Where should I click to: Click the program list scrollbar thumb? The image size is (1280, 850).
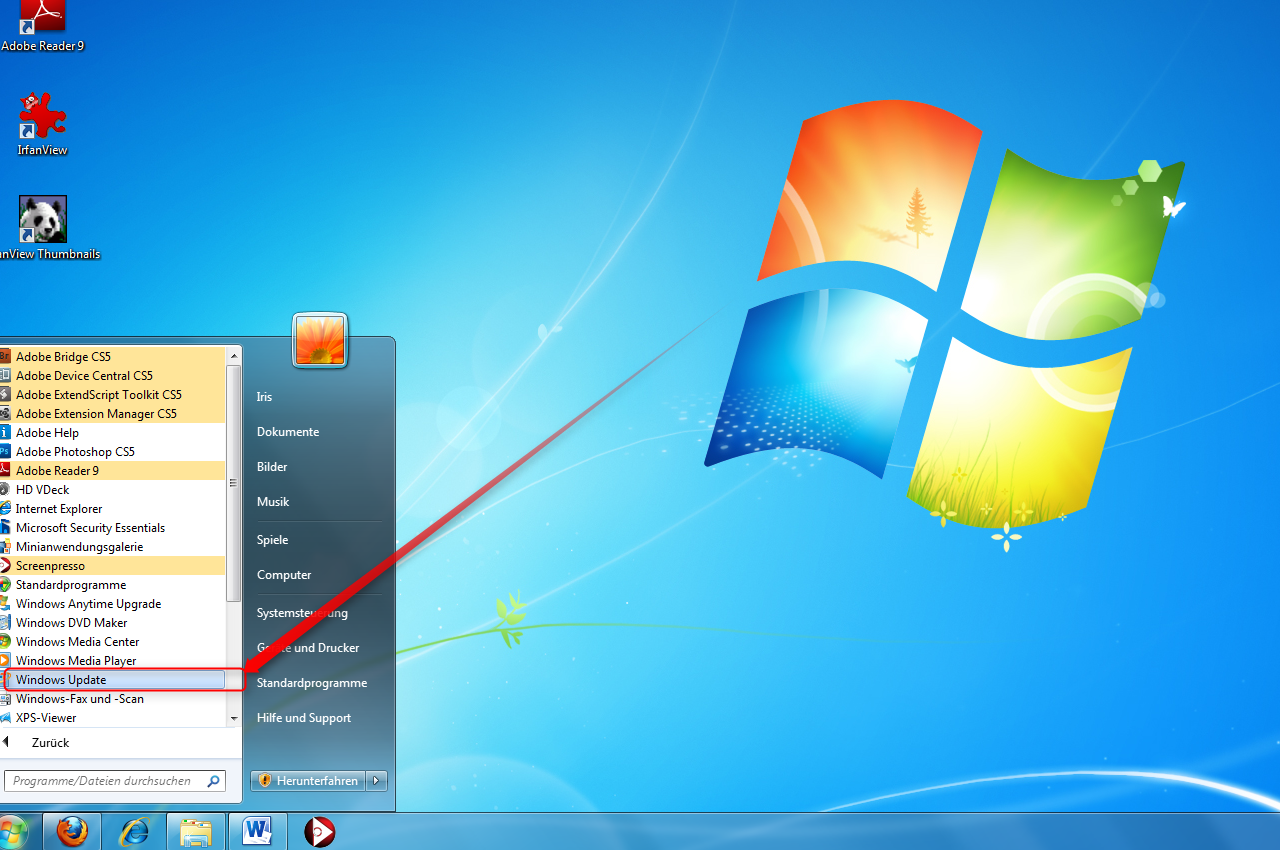234,483
